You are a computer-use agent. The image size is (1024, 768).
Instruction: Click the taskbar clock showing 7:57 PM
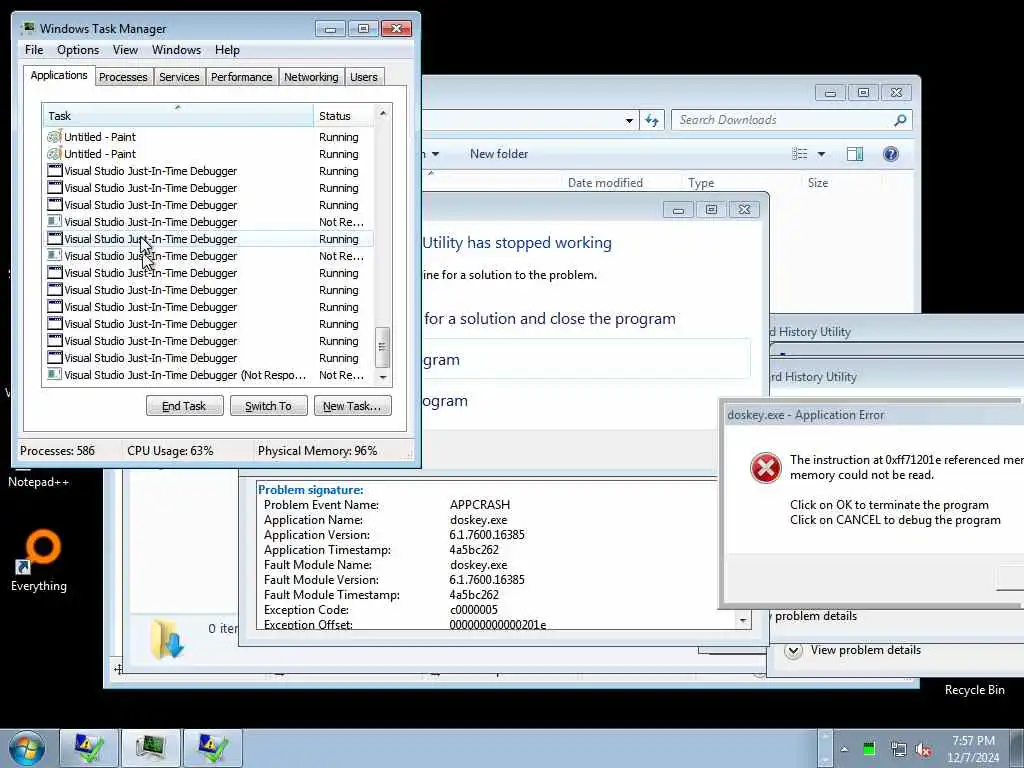click(973, 749)
